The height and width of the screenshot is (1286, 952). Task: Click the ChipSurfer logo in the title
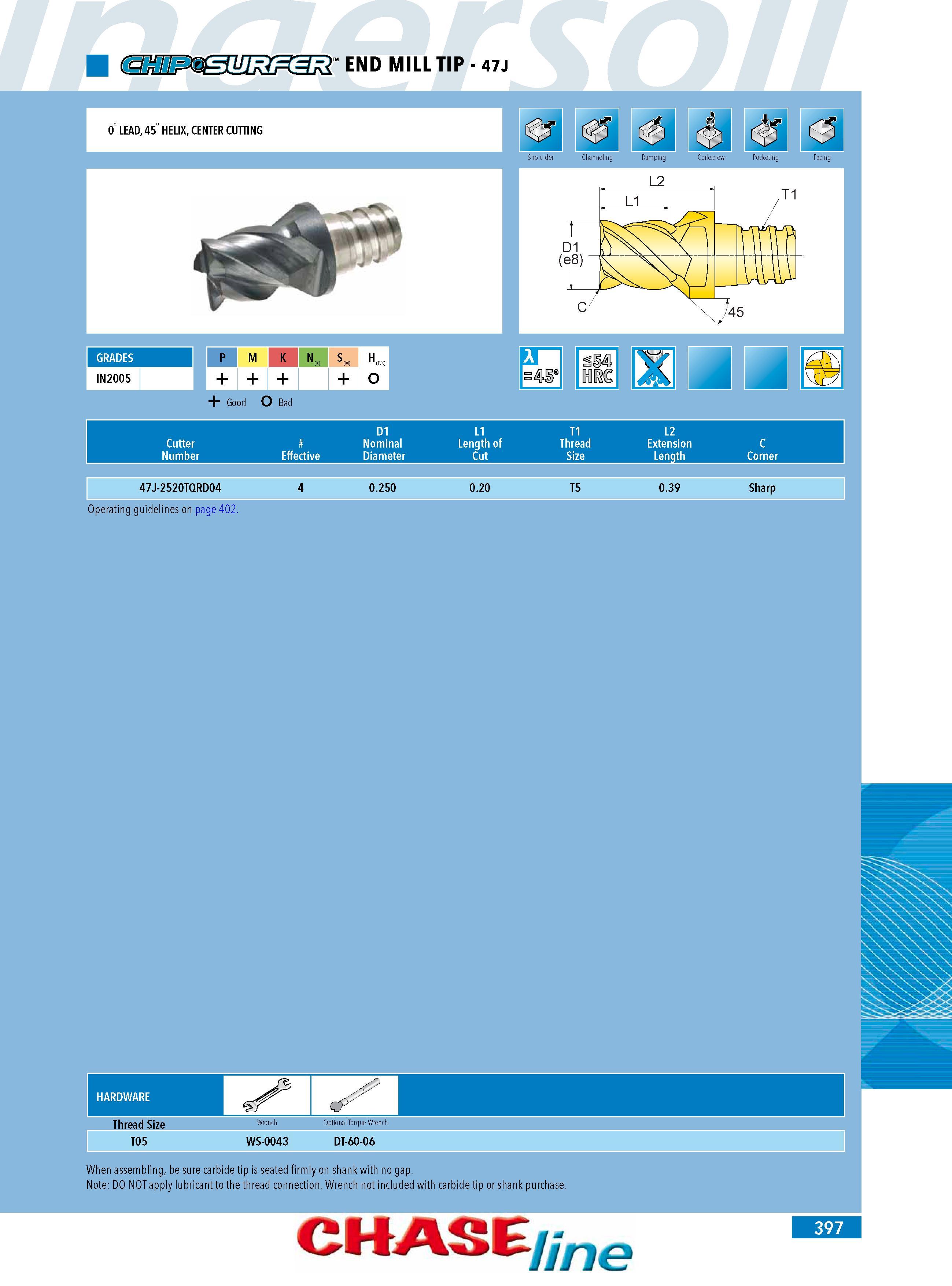click(229, 65)
